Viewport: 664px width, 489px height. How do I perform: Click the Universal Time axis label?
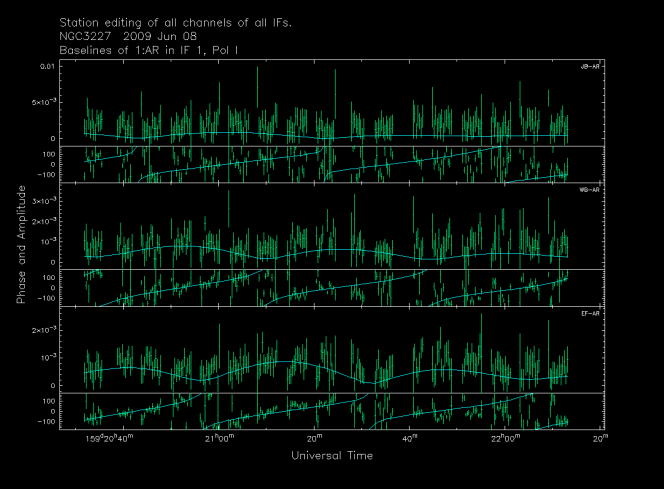pyautogui.click(x=332, y=455)
